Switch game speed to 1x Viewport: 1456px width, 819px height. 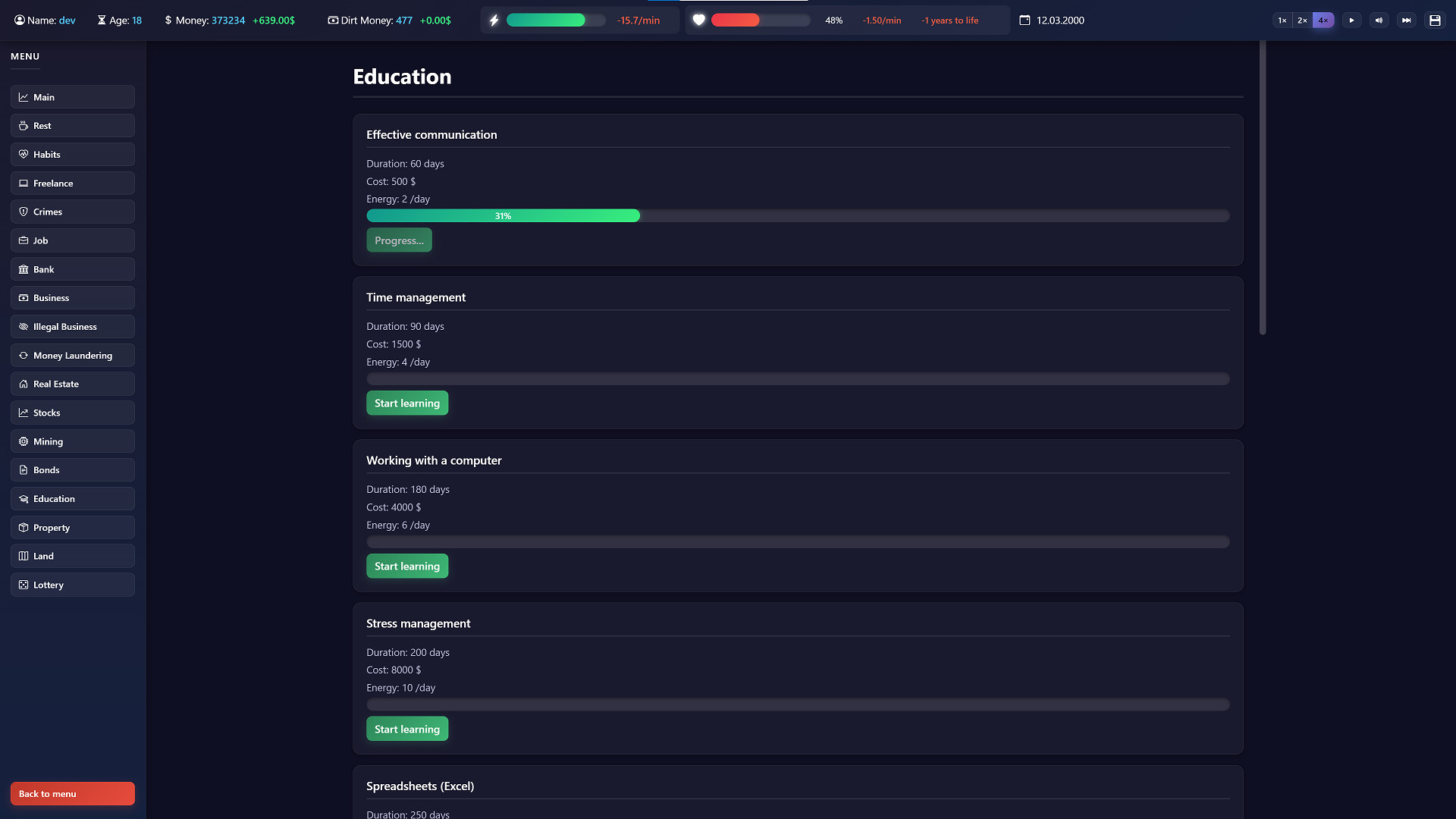[x=1282, y=20]
